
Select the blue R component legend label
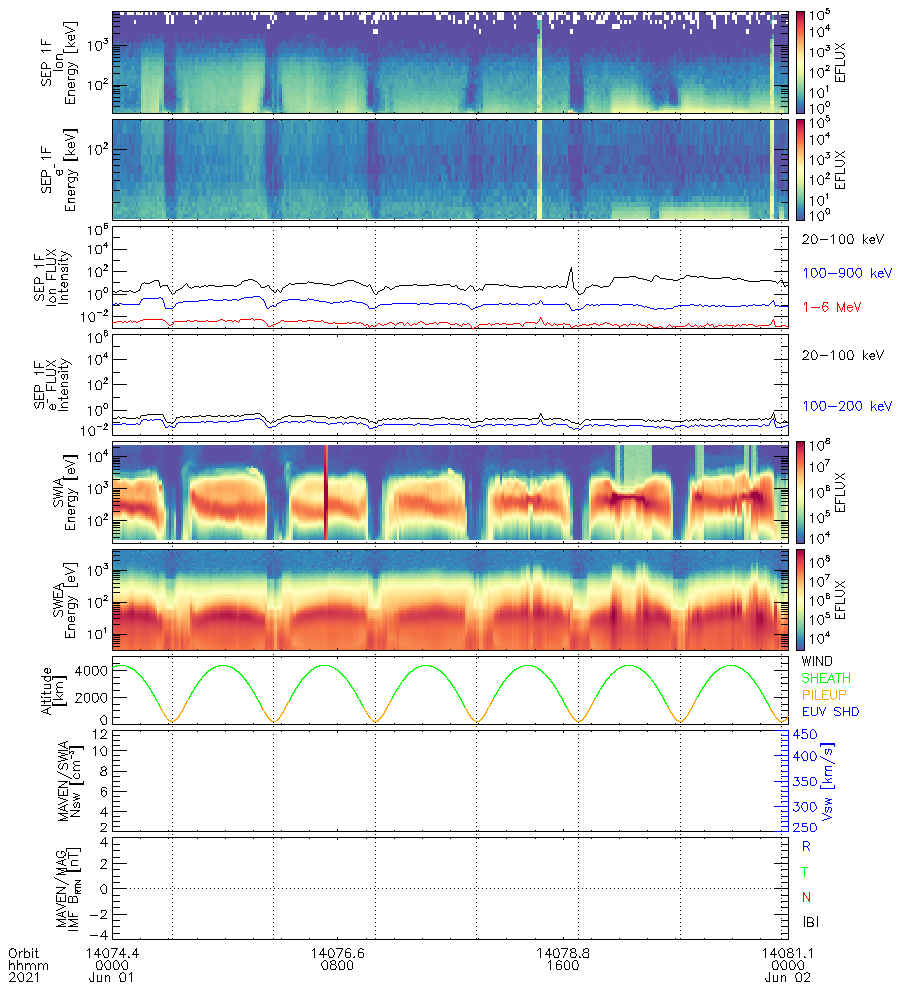click(806, 845)
